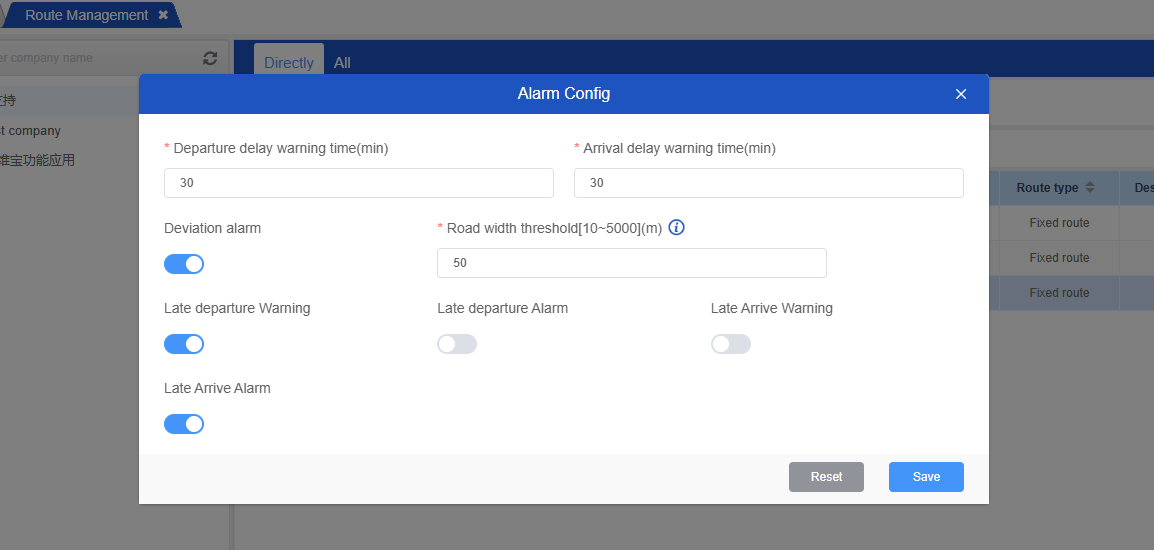Switch to the Directly tab
The width and height of the screenshot is (1154, 550).
point(289,62)
